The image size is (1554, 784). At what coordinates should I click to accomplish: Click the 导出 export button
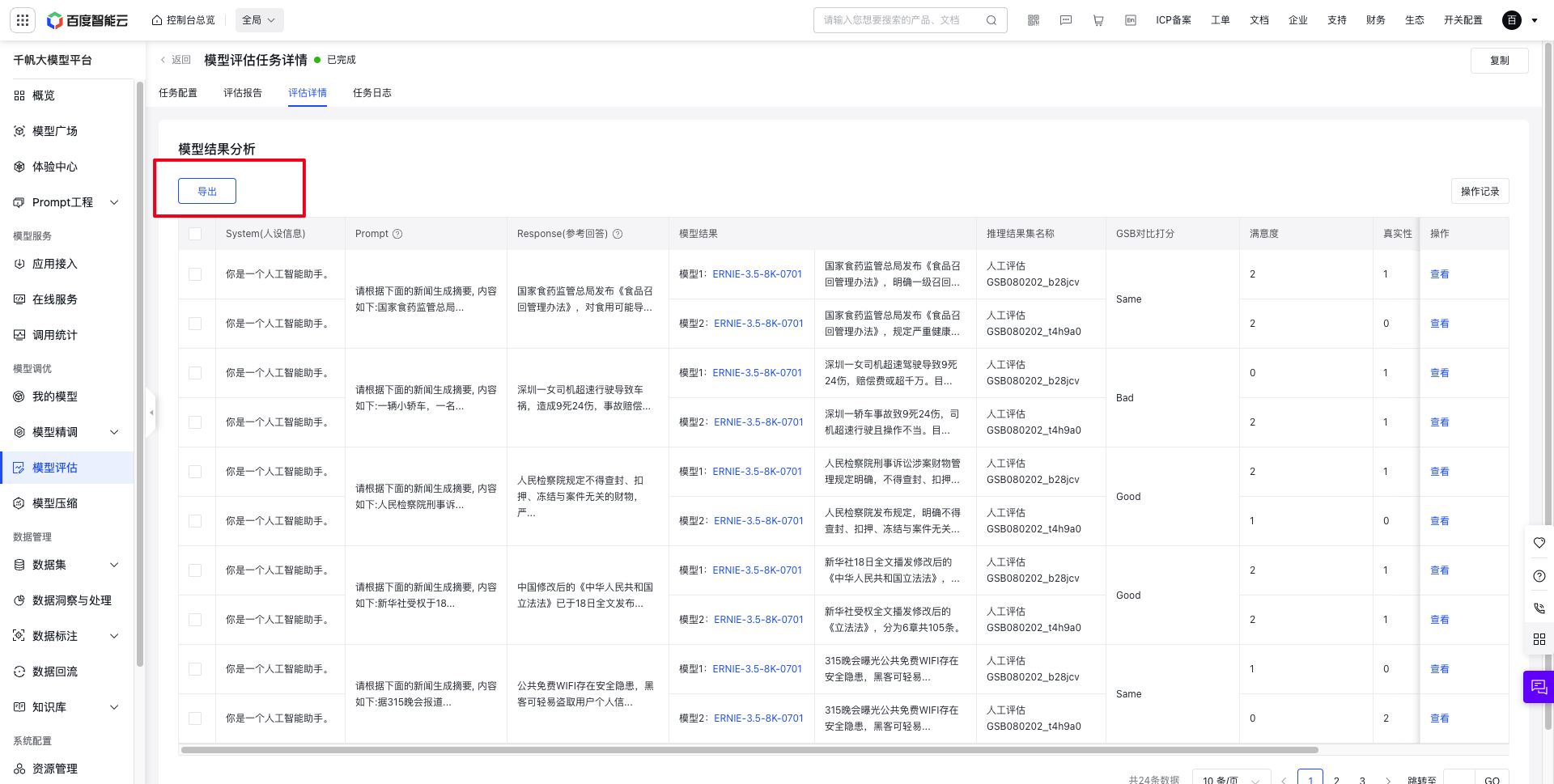(x=207, y=191)
